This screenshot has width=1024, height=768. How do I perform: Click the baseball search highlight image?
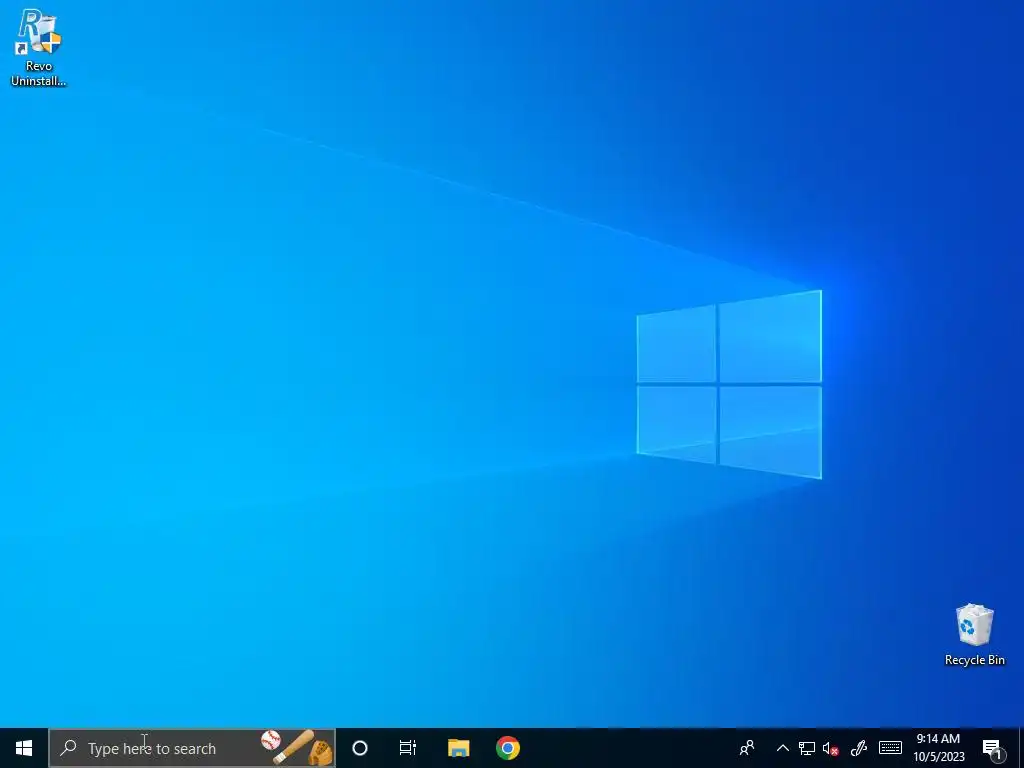[x=298, y=748]
